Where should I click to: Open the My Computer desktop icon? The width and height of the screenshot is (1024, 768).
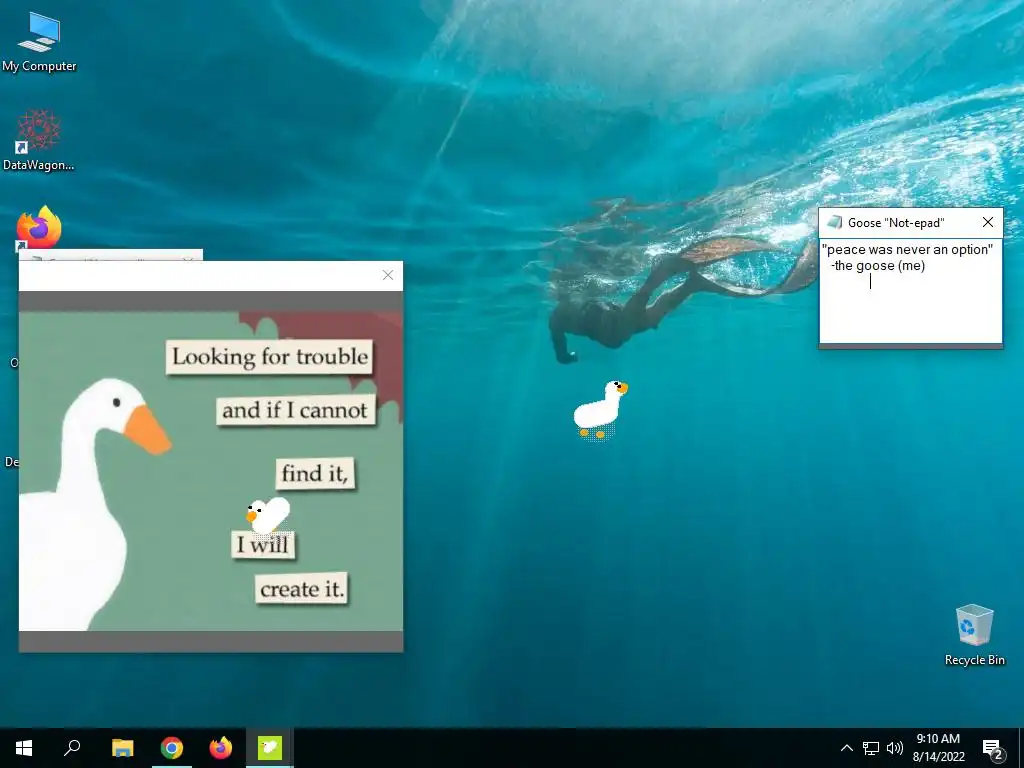point(39,41)
